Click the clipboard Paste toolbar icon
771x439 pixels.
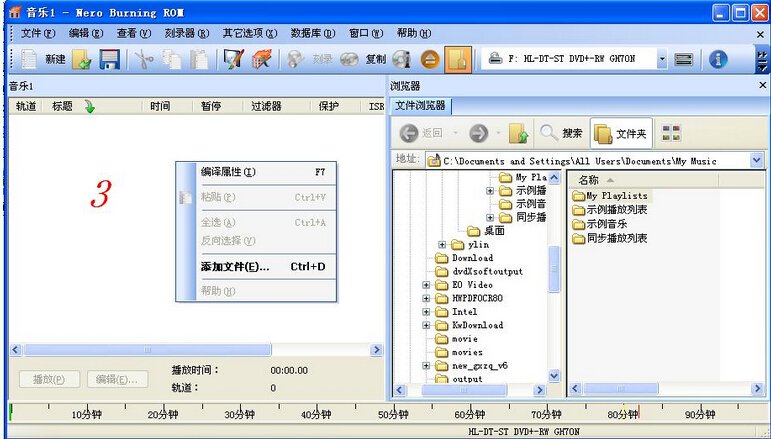pyautogui.click(x=199, y=59)
